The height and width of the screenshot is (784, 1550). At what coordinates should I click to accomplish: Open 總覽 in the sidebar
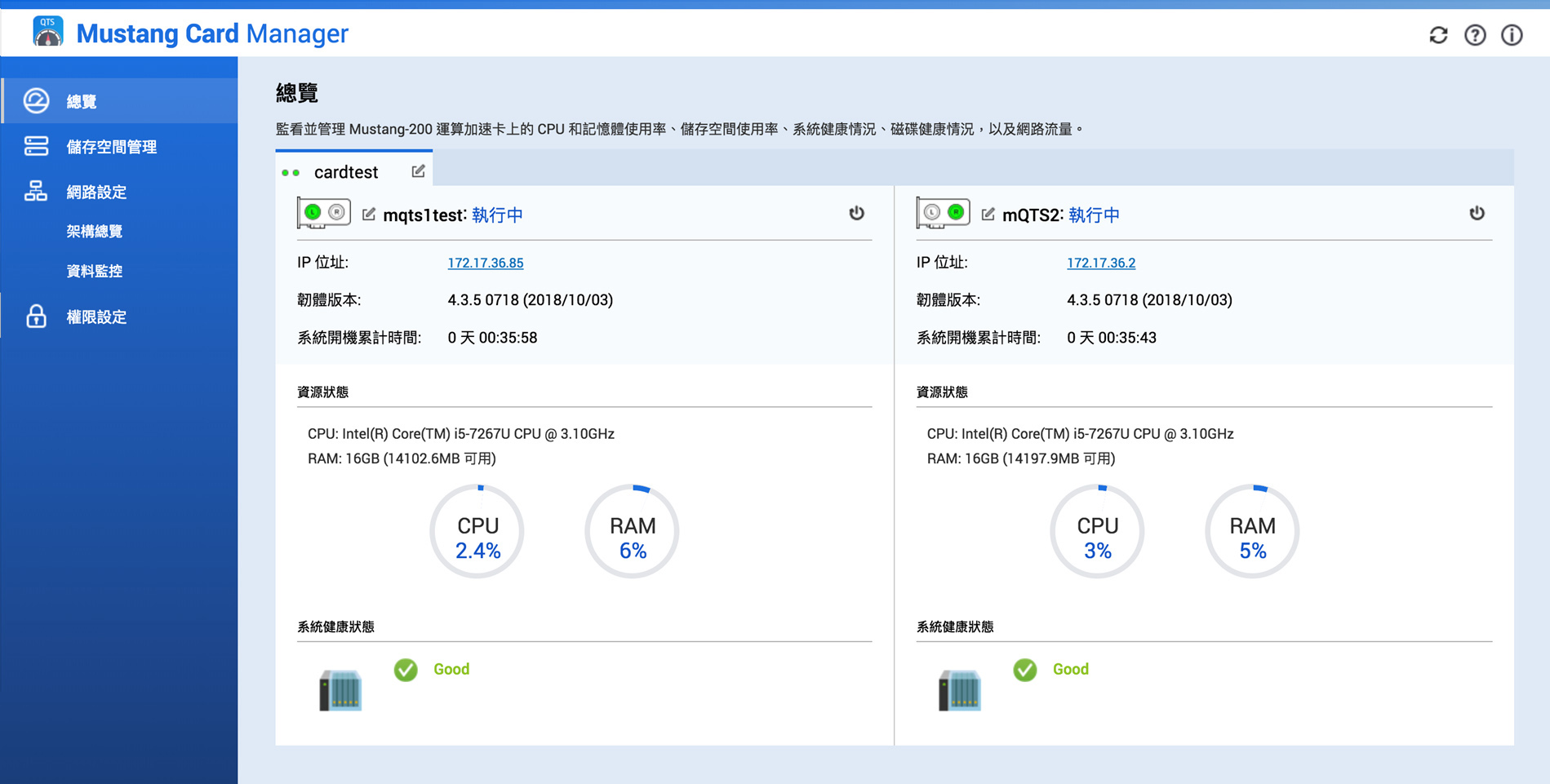[82, 101]
